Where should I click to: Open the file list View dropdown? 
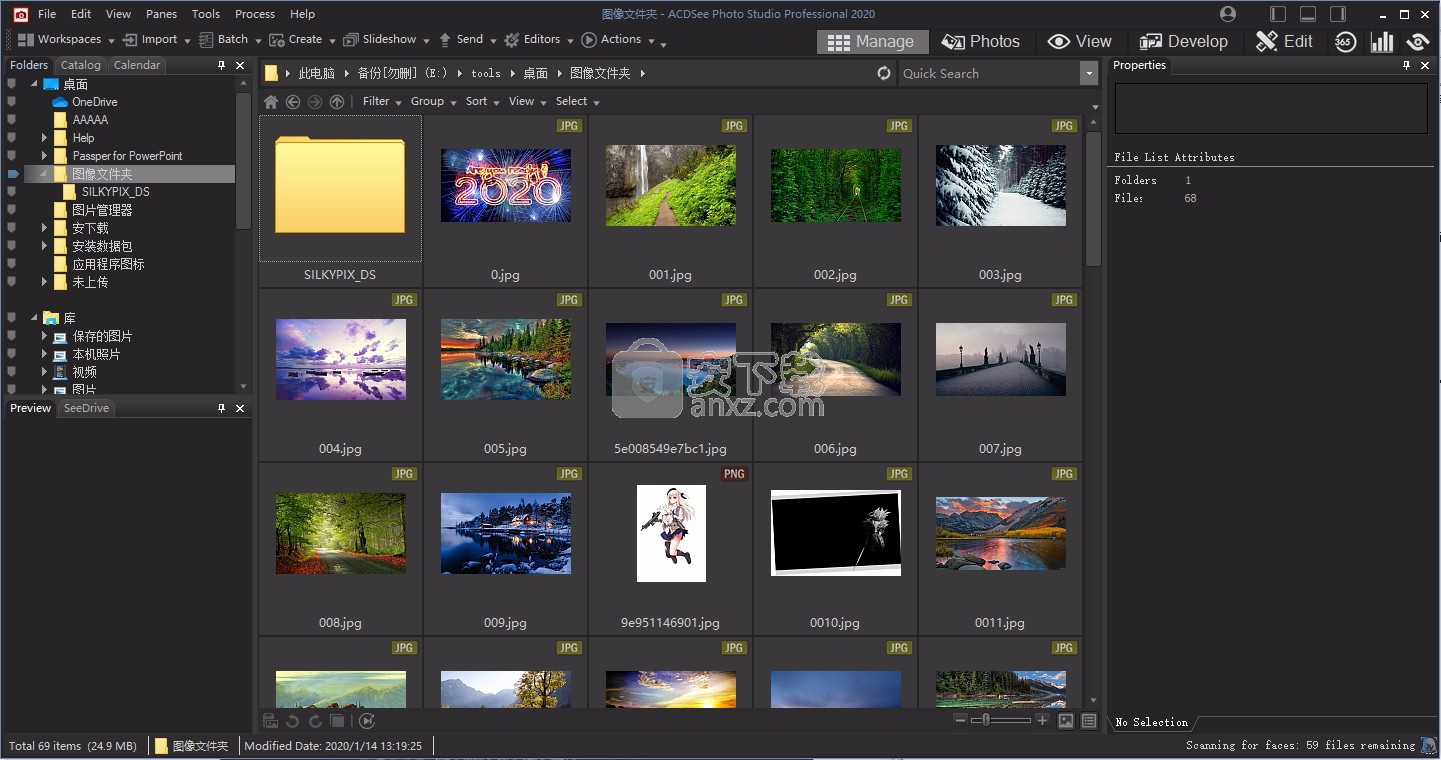pos(527,101)
